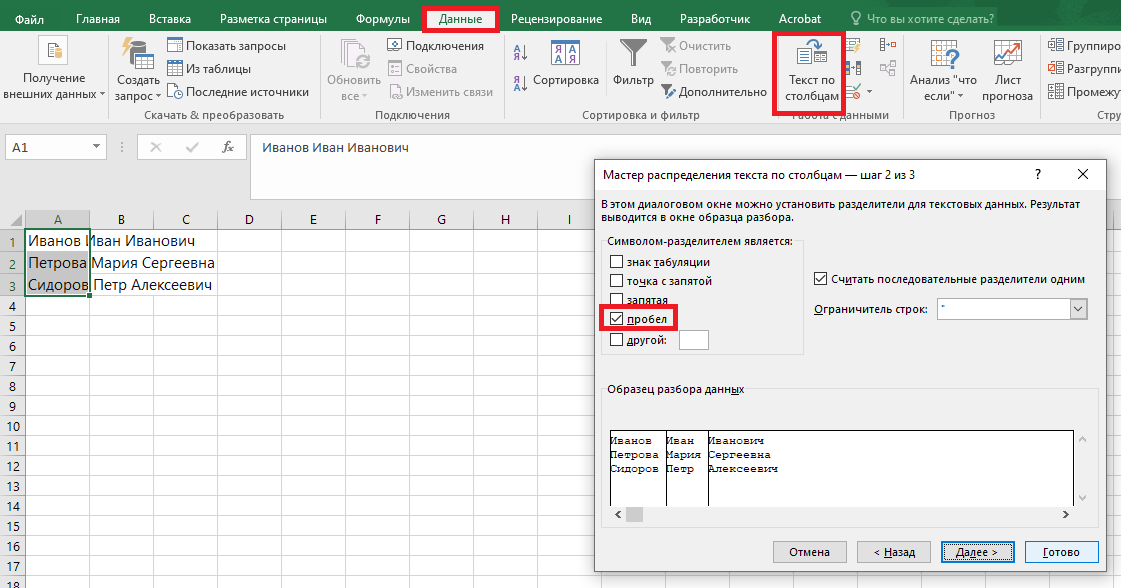Click the Insert Function fx icon
This screenshot has width=1121, height=588.
click(228, 147)
